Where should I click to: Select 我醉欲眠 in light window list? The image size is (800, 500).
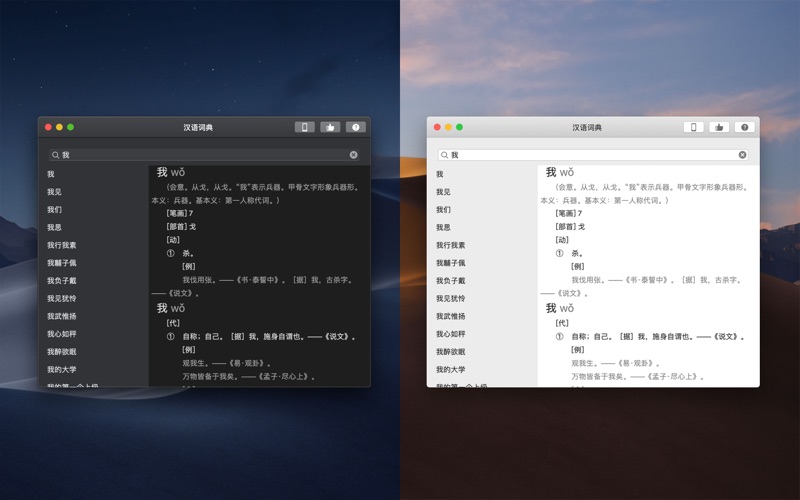[451, 352]
